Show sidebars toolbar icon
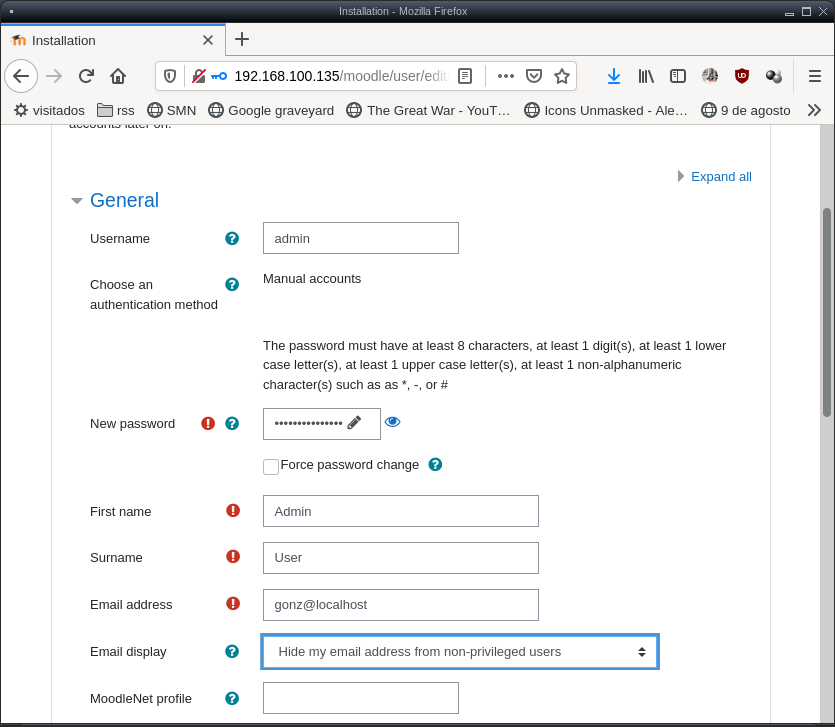This screenshot has height=727, width=835. pos(678,76)
